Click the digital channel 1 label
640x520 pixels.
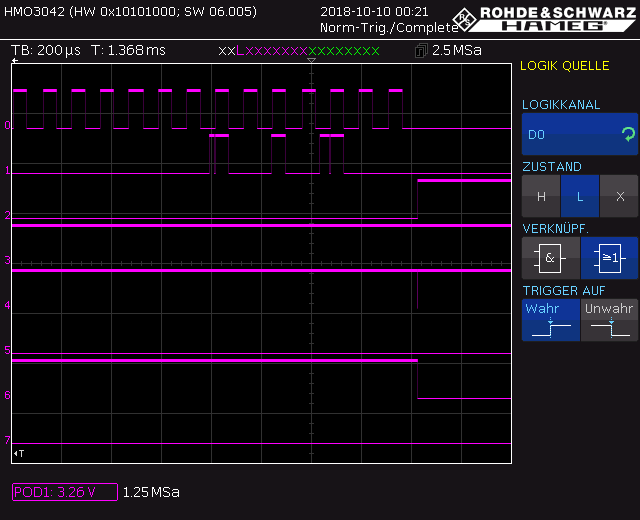[7, 170]
